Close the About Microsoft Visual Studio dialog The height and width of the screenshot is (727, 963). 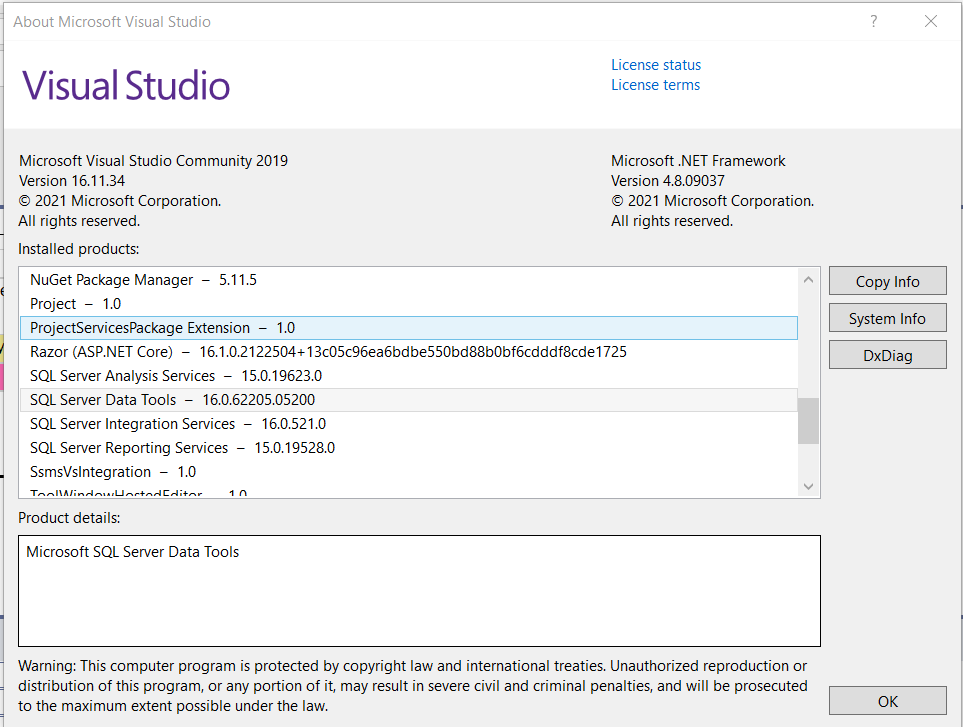931,21
